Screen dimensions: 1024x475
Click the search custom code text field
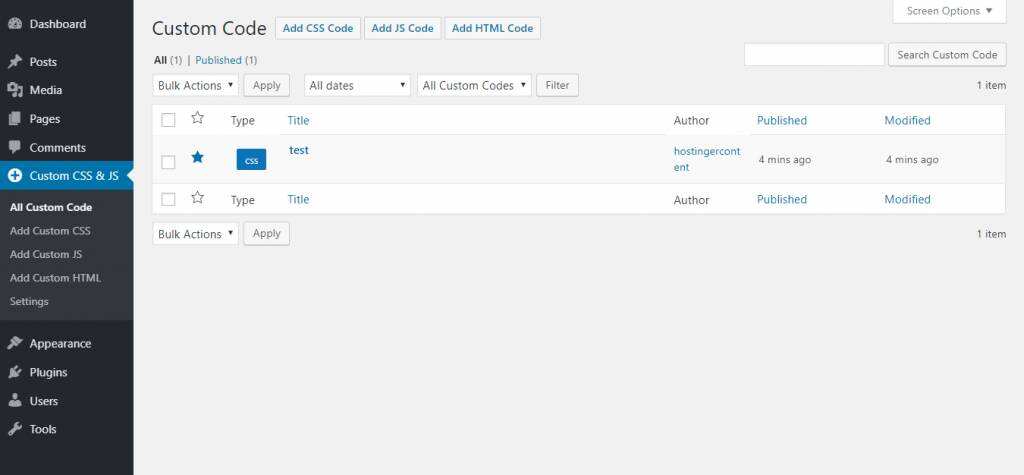(x=814, y=55)
